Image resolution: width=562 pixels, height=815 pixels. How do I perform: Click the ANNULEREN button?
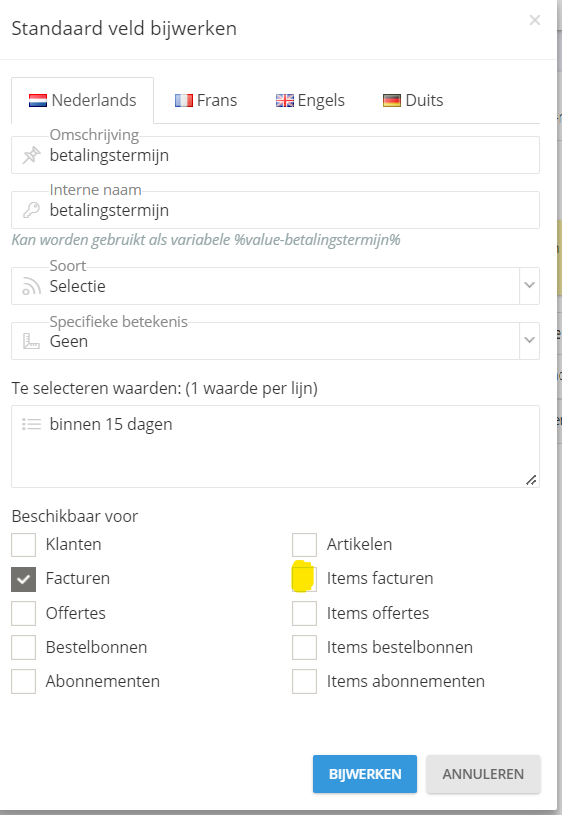(x=483, y=774)
